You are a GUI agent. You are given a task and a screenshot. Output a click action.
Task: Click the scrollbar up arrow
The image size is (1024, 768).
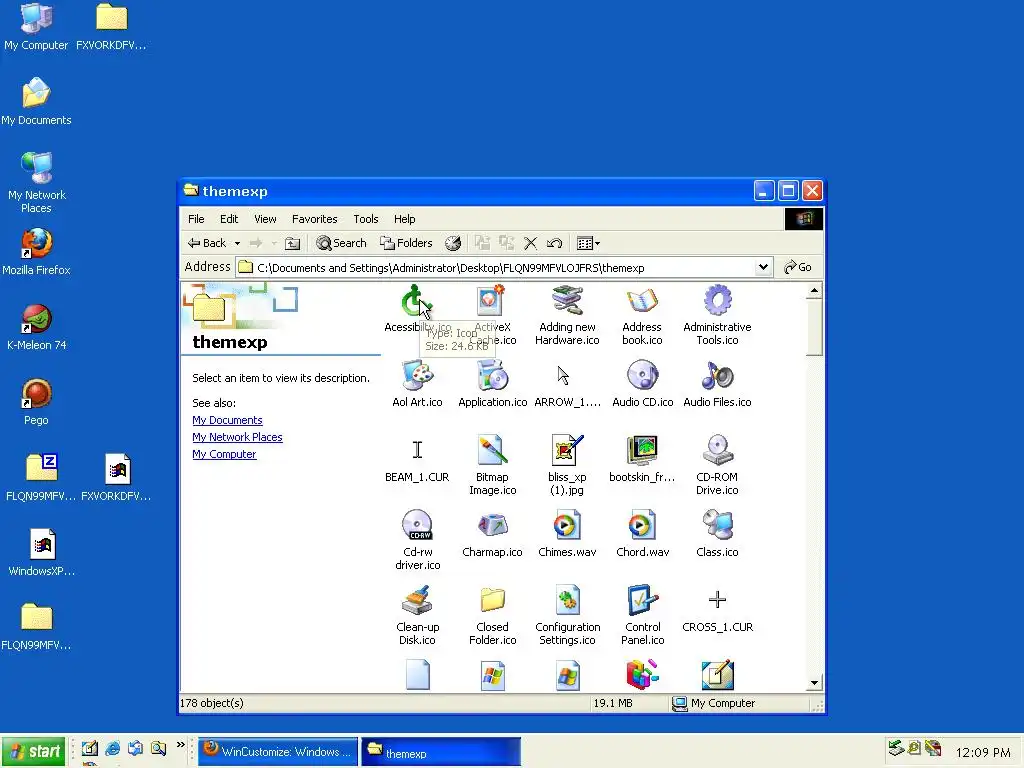pos(814,290)
